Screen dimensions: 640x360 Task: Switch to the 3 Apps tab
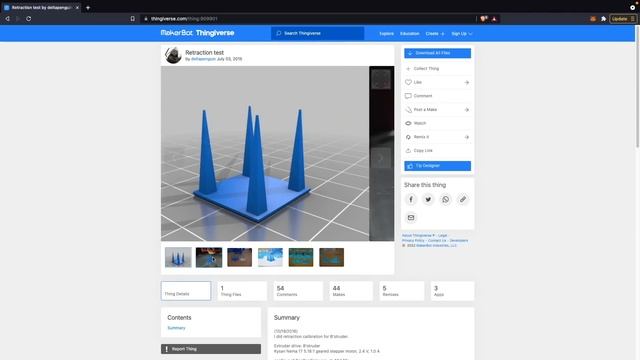pyautogui.click(x=452, y=291)
